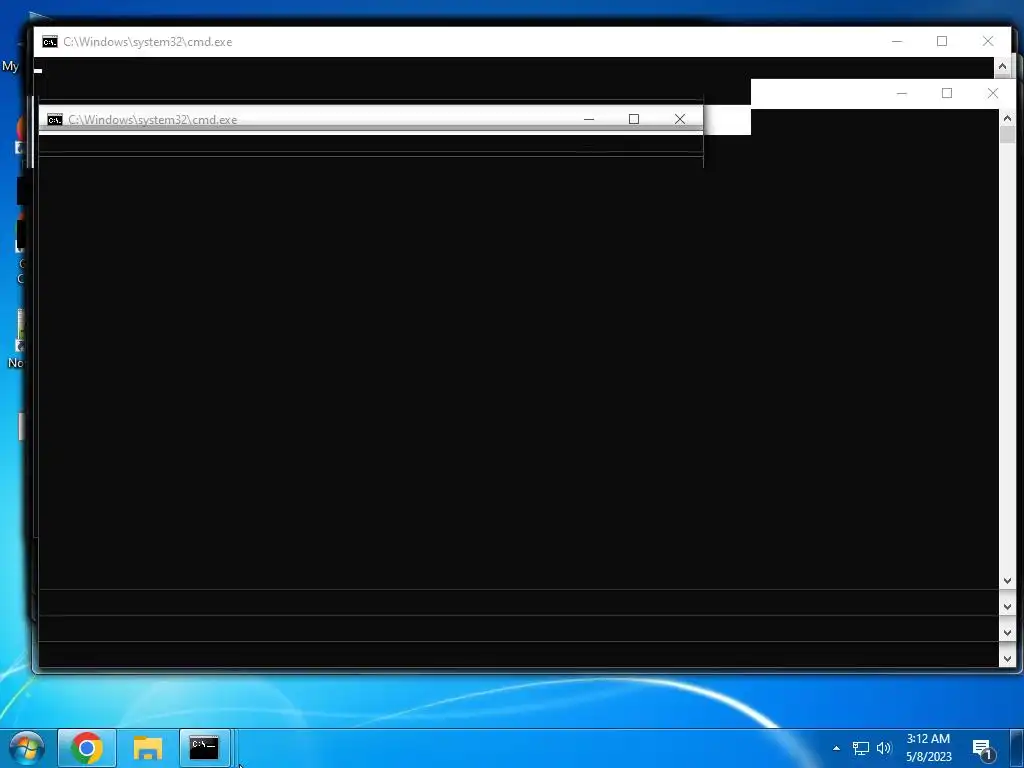Image resolution: width=1024 pixels, height=768 pixels.
Task: Click the scroll-up arrow of the rearmost cmd window
Action: click(1002, 67)
